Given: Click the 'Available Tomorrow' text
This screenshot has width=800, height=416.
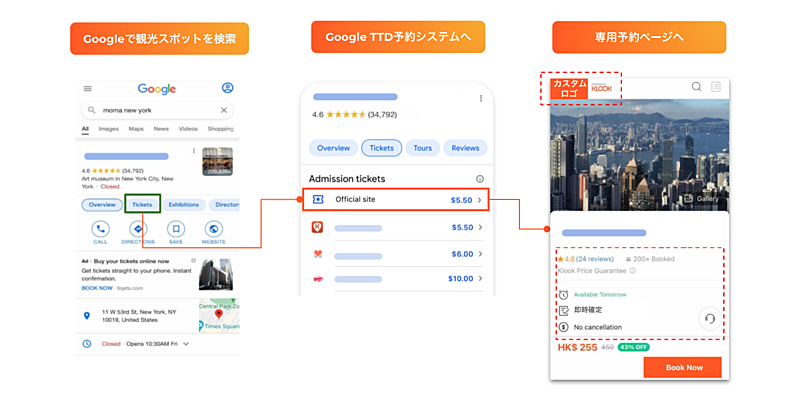Looking at the screenshot, I should (x=600, y=295).
